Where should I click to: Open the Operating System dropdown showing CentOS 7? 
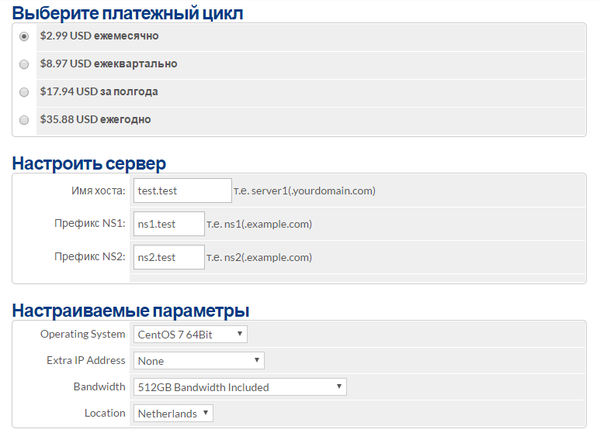(x=190, y=334)
